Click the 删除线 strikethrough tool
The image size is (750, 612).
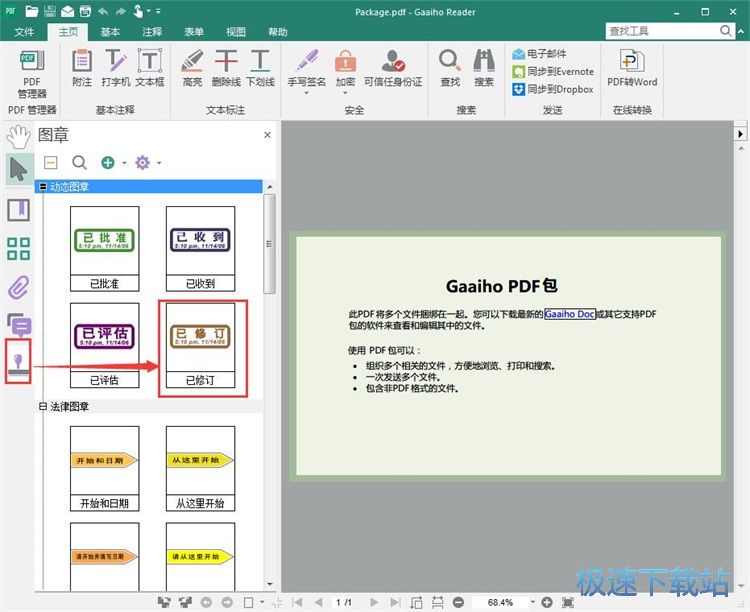[226, 68]
